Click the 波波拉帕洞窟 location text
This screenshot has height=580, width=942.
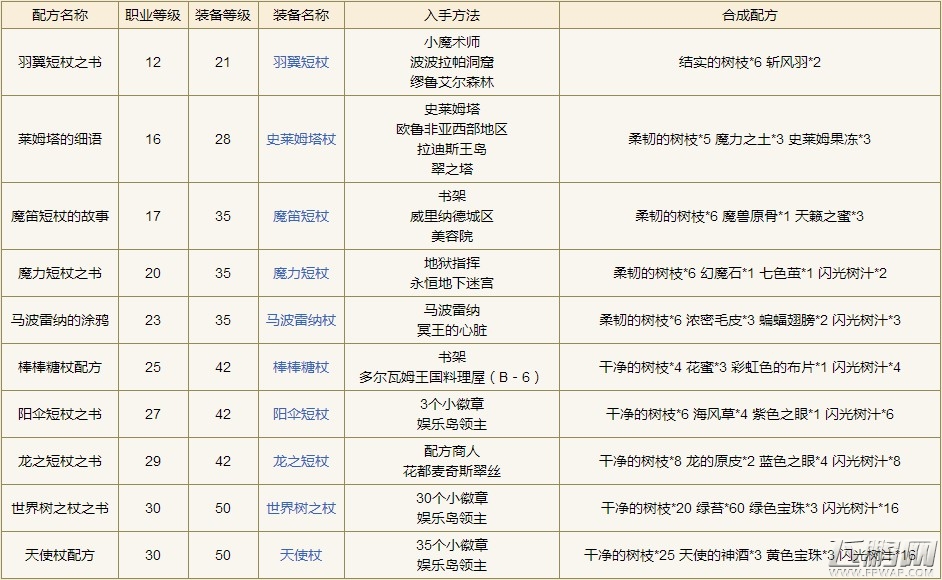[x=452, y=62]
